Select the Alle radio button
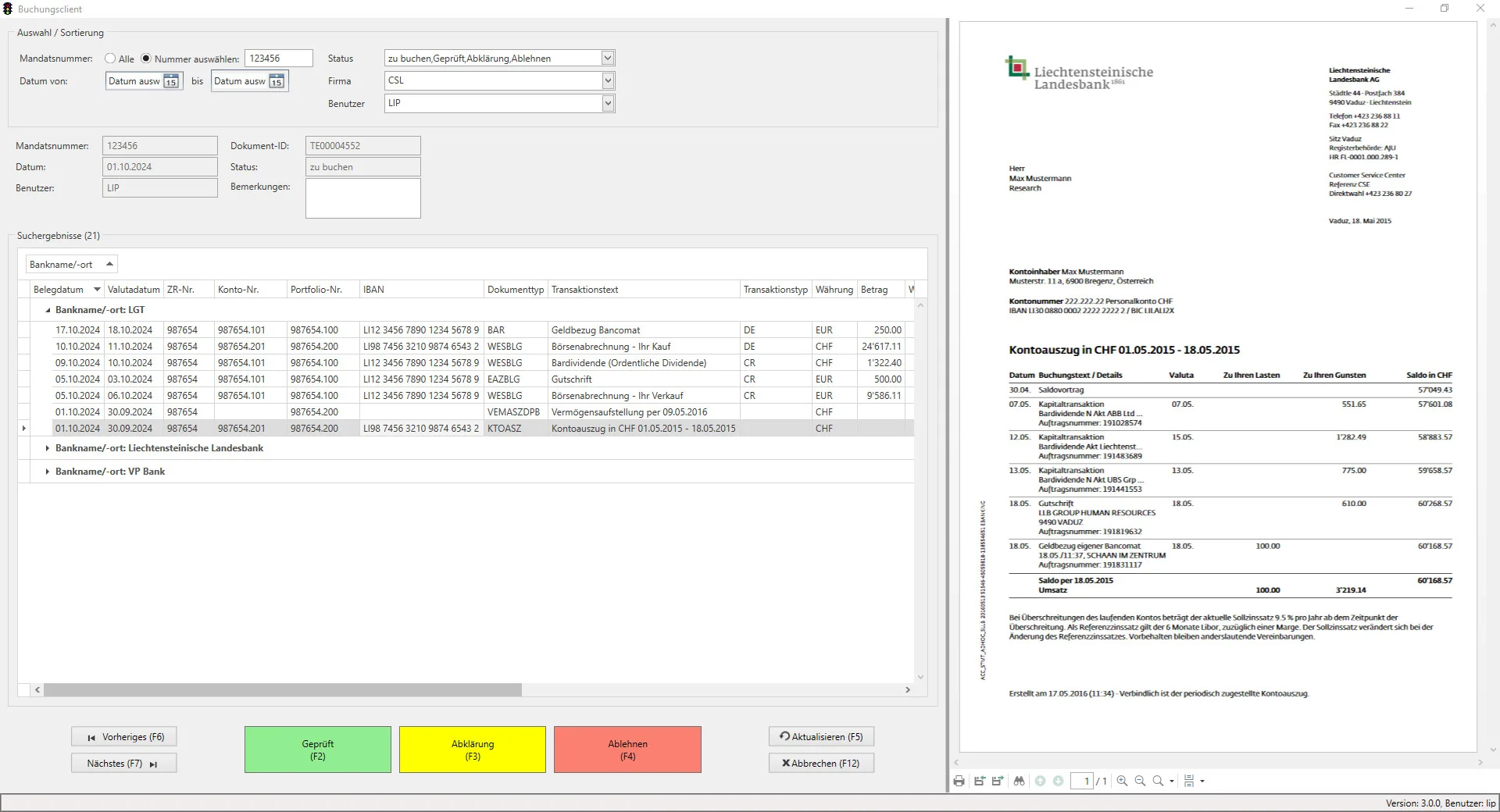The height and width of the screenshot is (812, 1500). 110,59
